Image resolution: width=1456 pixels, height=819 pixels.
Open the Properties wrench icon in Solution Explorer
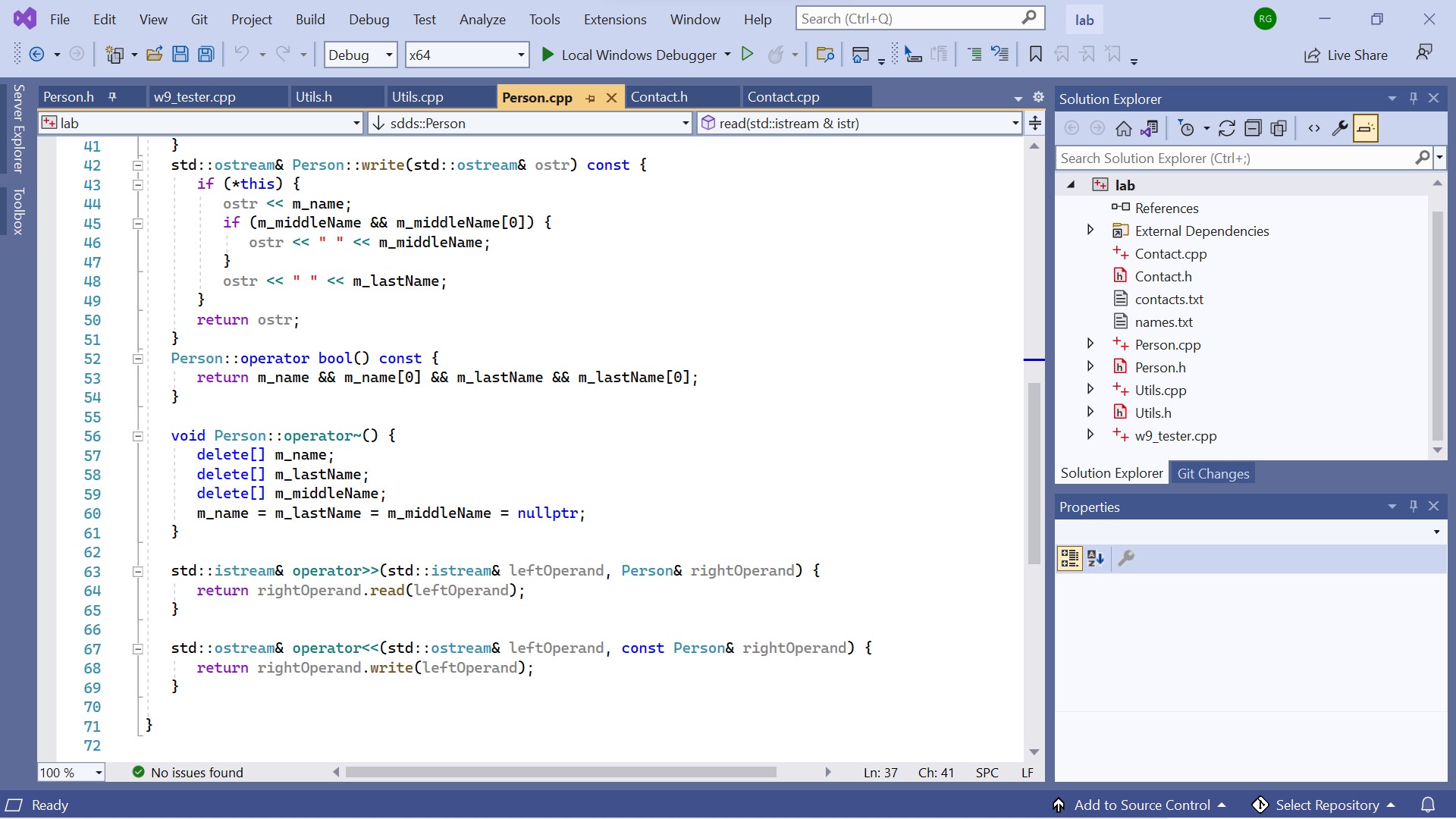pos(1339,129)
